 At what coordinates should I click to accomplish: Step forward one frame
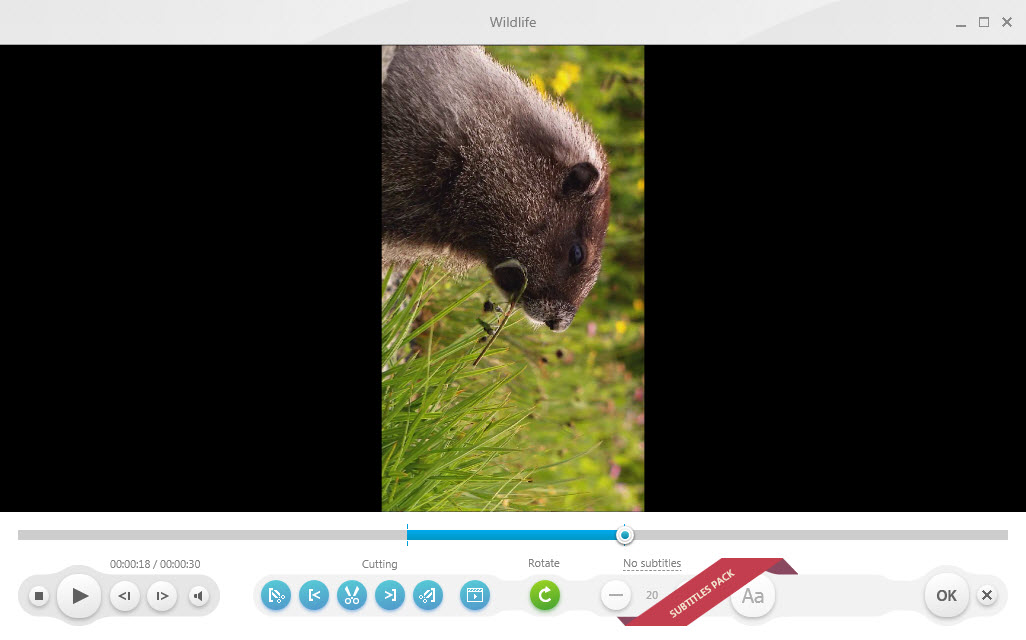coord(162,596)
